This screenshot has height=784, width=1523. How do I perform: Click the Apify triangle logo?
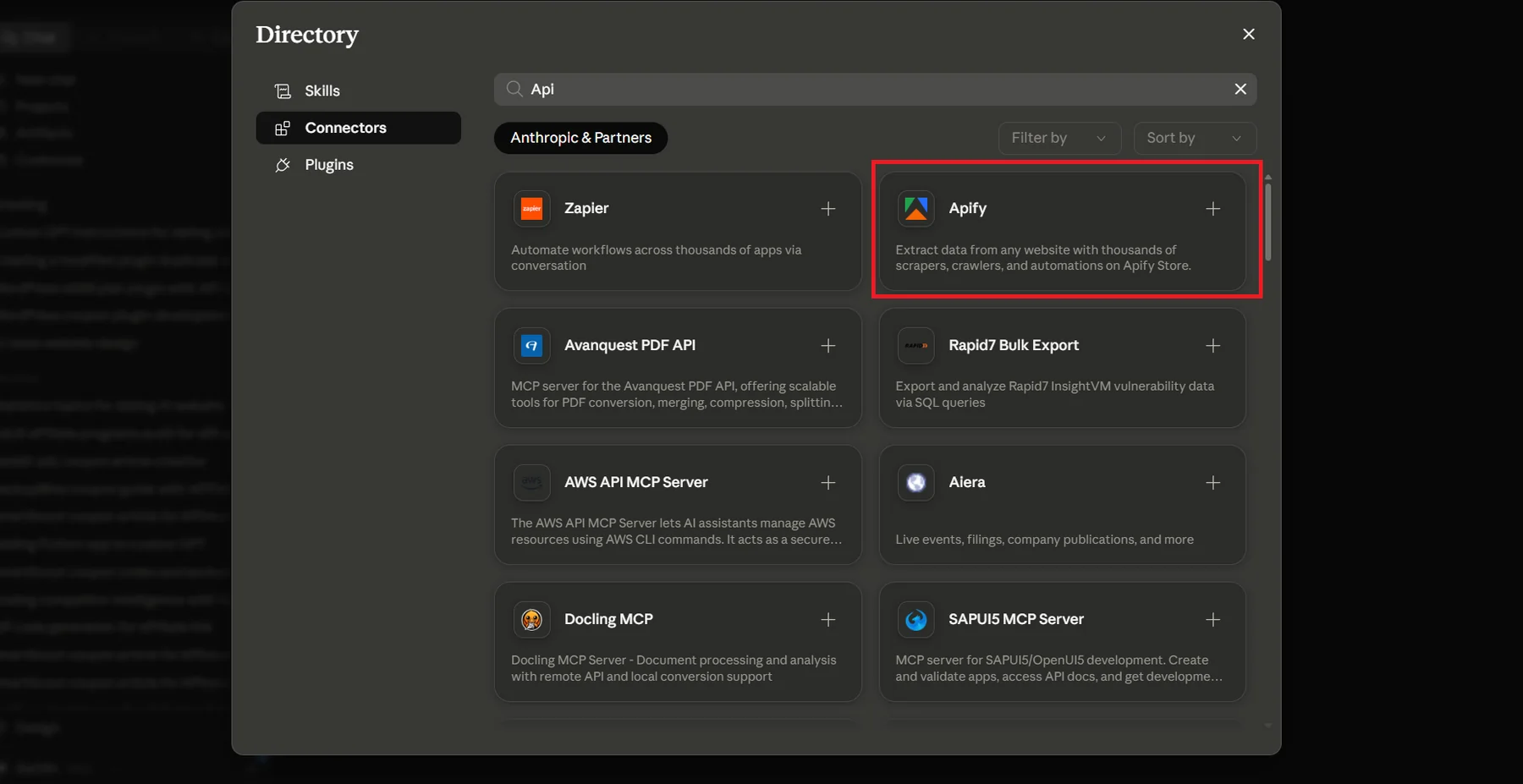(915, 209)
